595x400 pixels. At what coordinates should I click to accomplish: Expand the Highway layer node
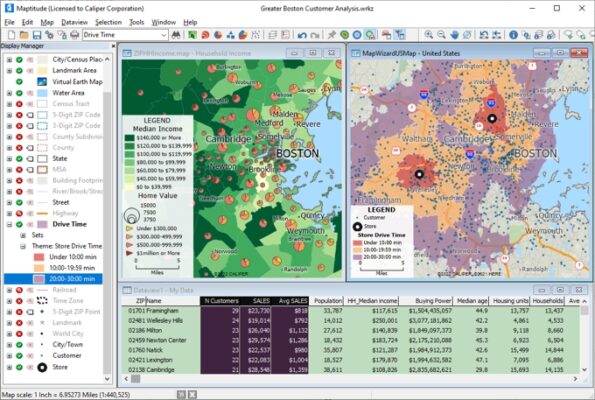[9, 213]
